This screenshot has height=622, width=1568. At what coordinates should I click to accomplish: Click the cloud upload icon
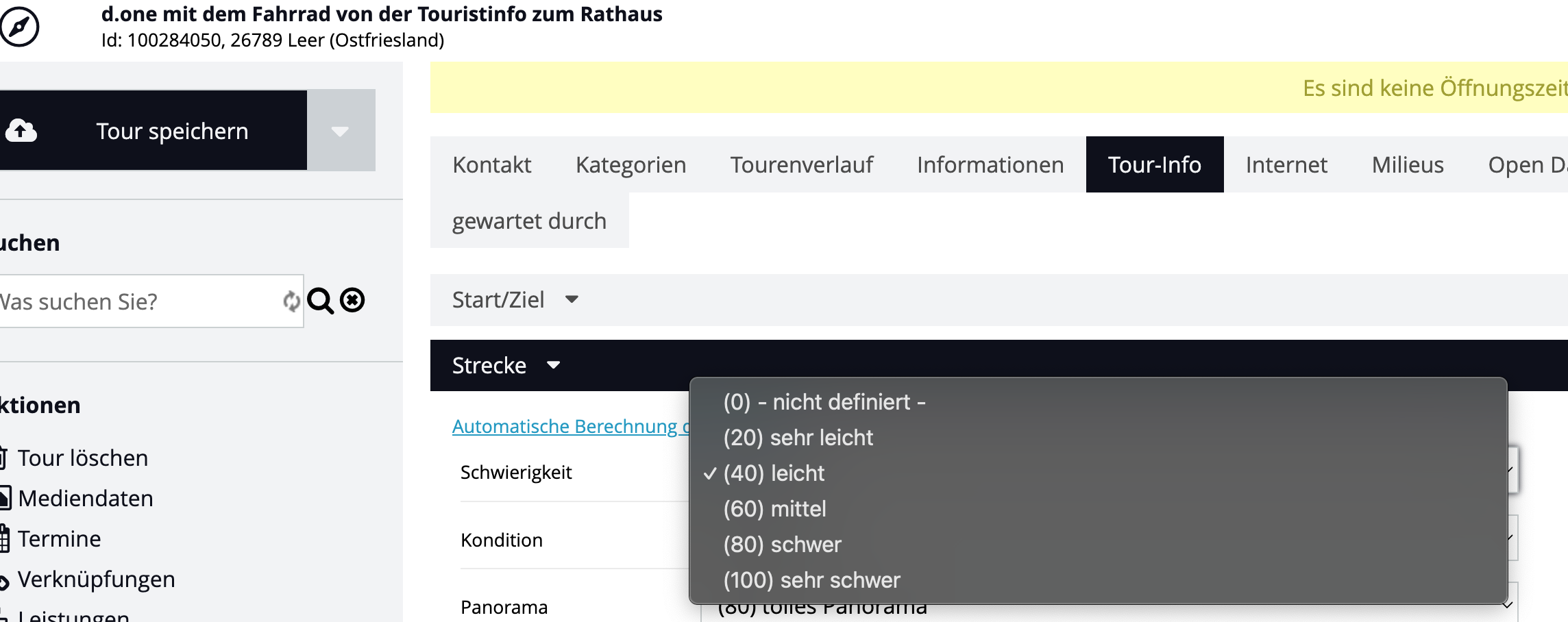(x=21, y=130)
